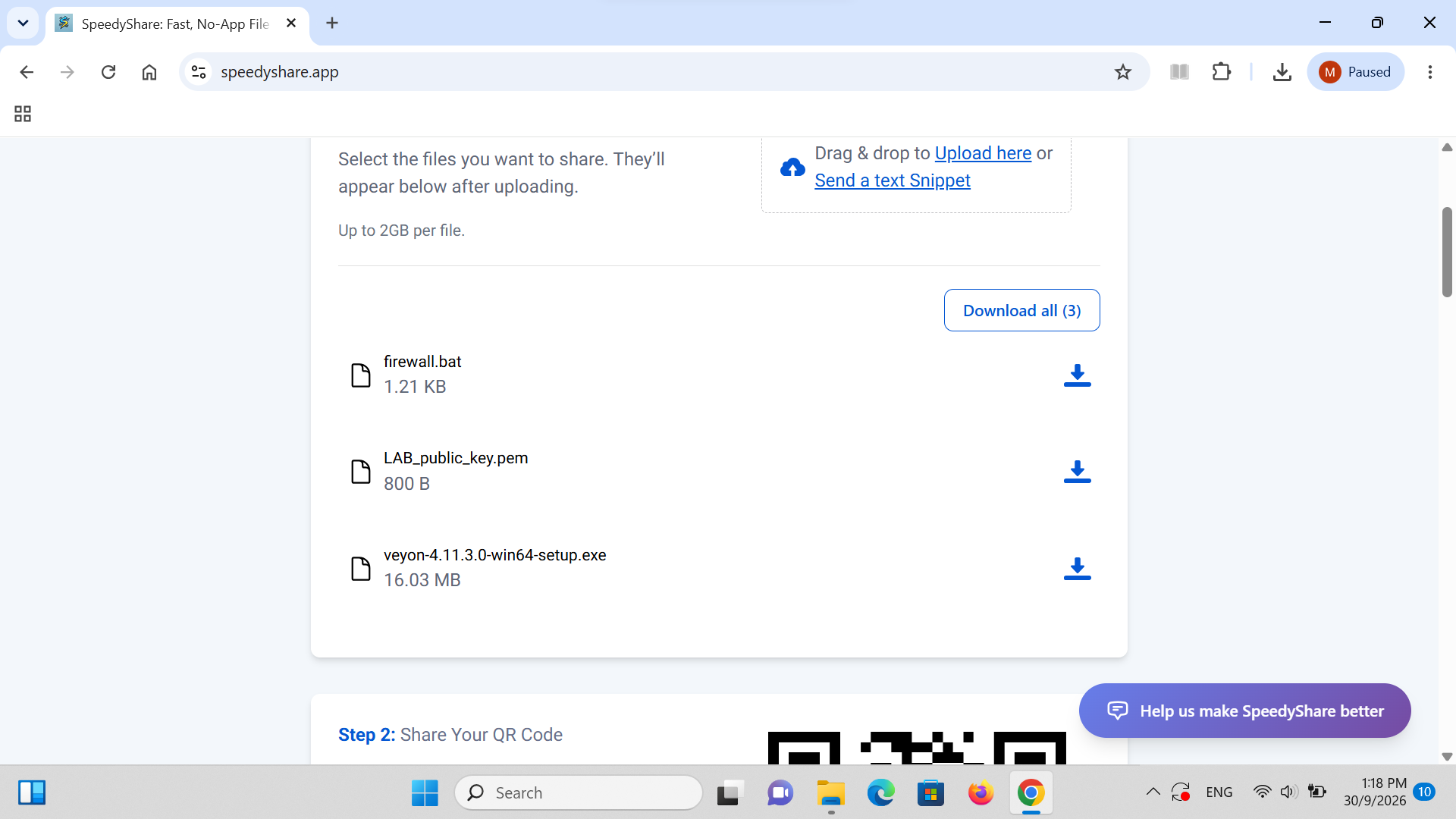Open Microsoft Store from taskbar
Screen dimensions: 1456x819
tap(930, 793)
